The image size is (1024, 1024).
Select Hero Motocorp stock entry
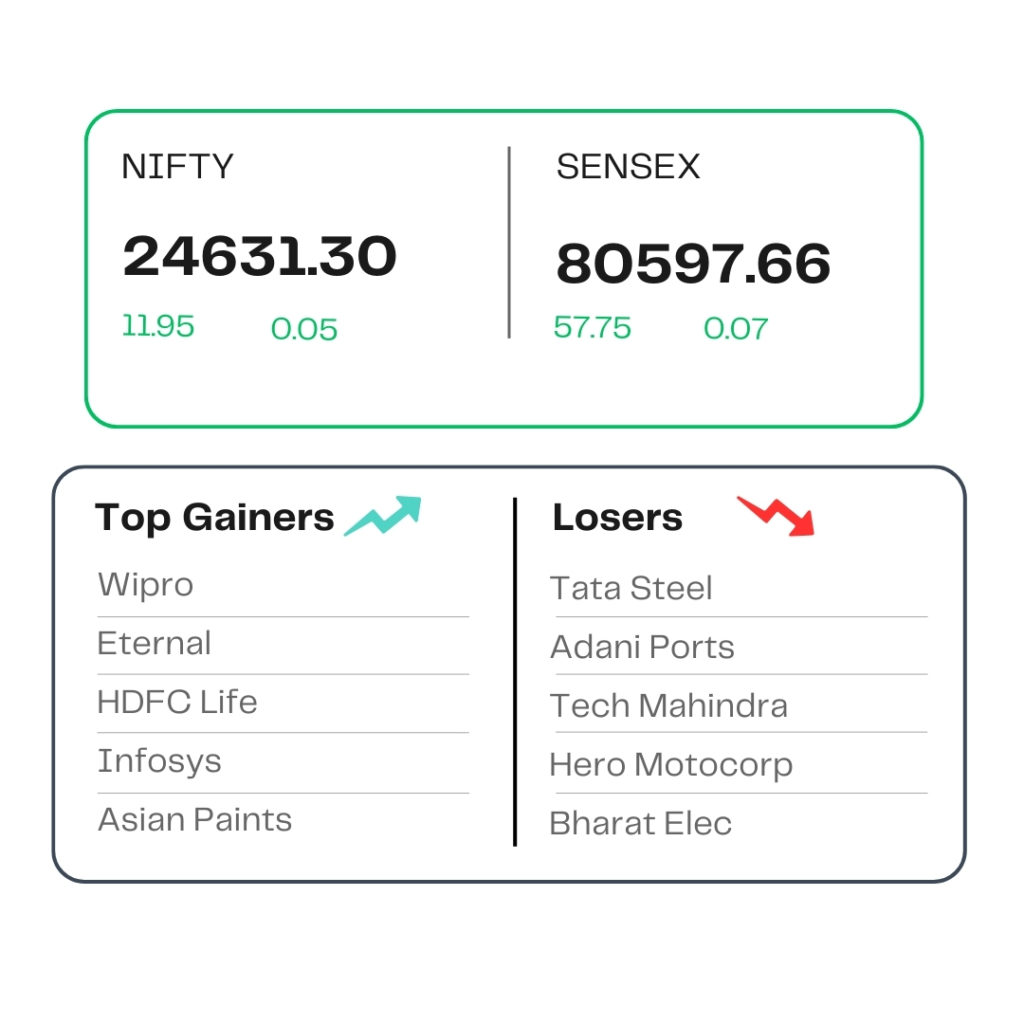(x=671, y=765)
